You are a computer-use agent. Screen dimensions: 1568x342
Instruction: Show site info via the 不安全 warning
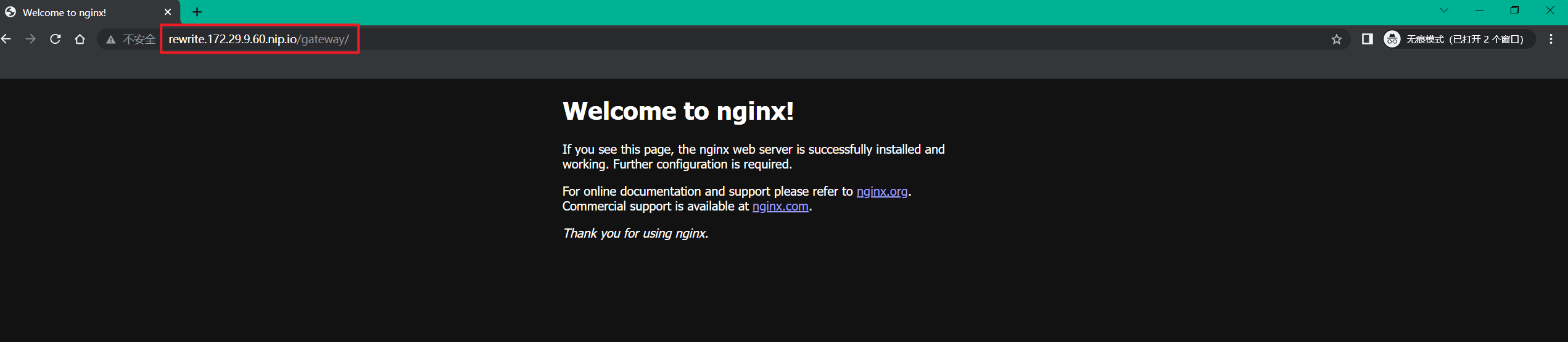click(131, 40)
